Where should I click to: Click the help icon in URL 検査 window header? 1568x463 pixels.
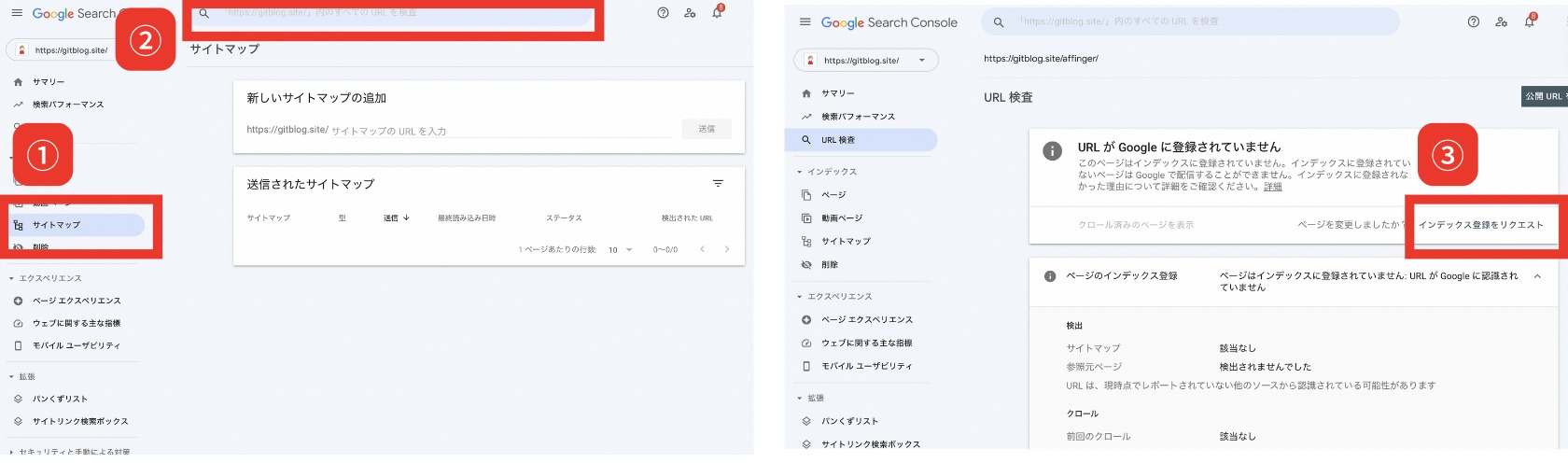coord(1473,21)
